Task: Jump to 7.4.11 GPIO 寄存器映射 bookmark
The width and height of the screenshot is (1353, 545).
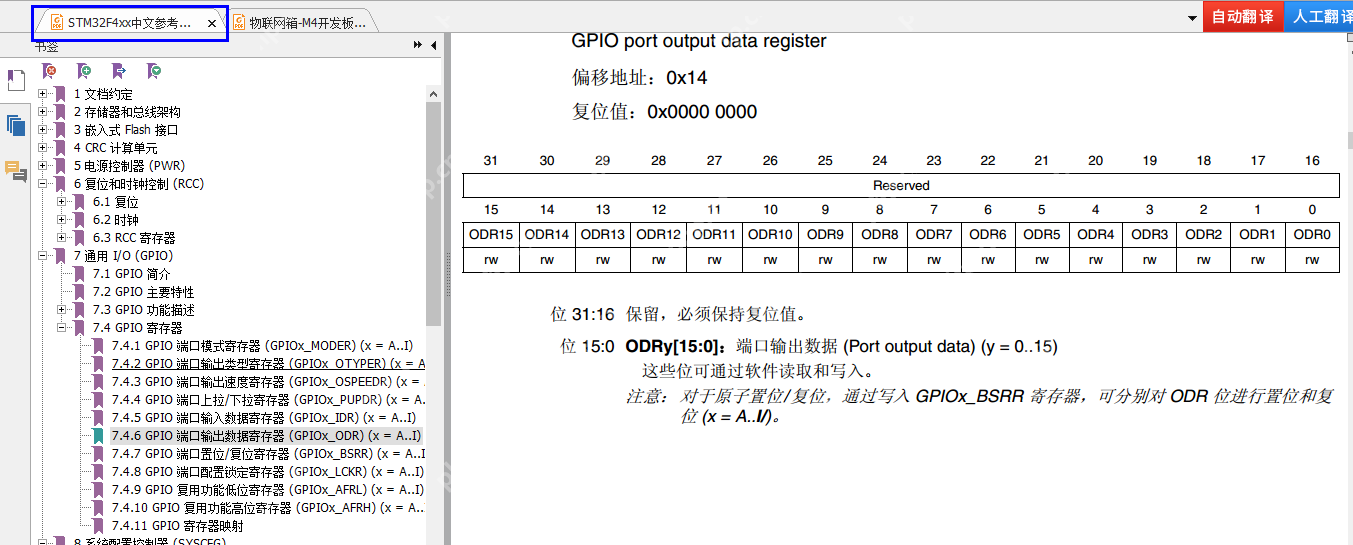Action: tap(177, 526)
